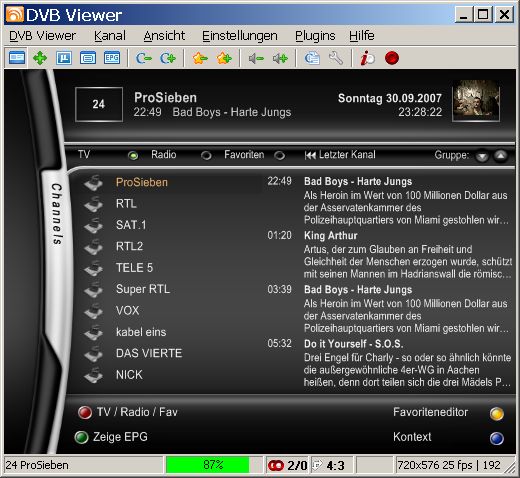Viewport: 520px width, 478px height.
Task: Open the Plugins menu
Action: point(315,36)
